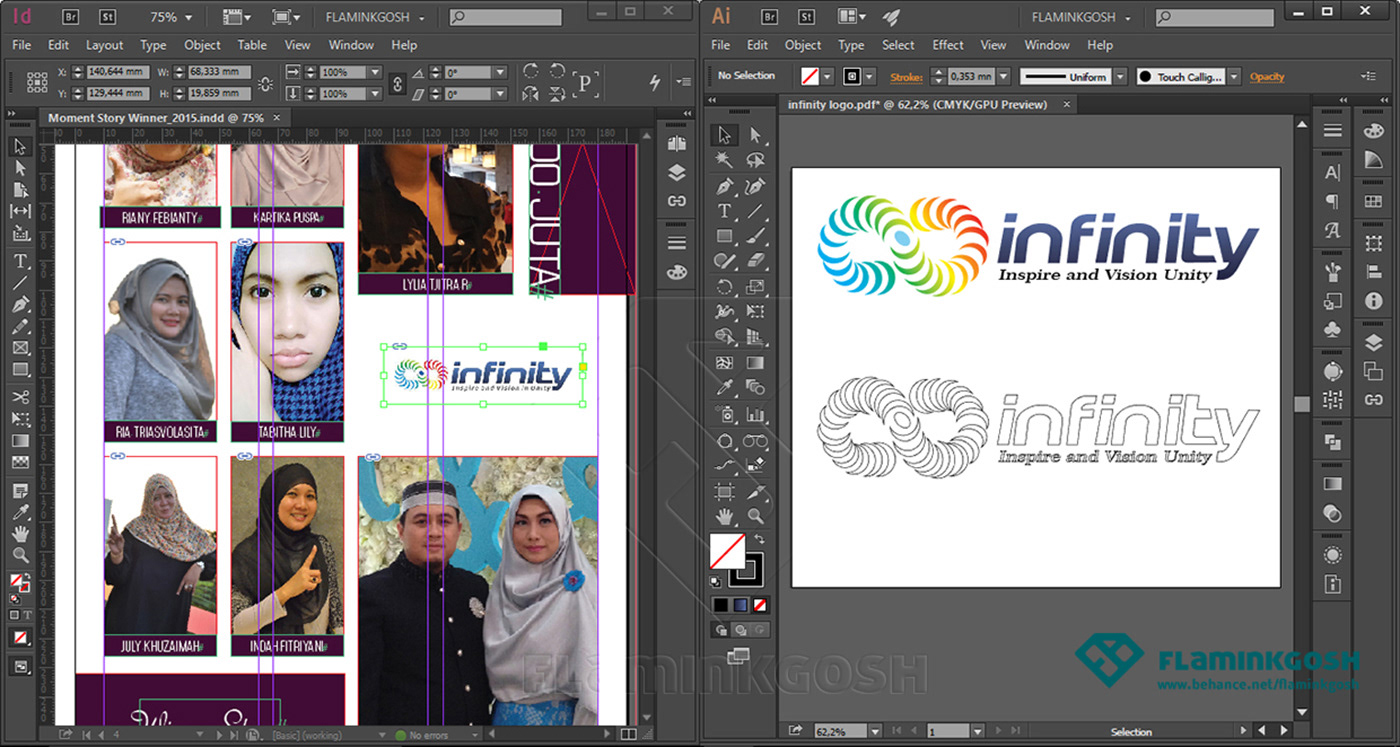Select the Zoom tool in Illustrator
The width and height of the screenshot is (1400, 747).
tap(755, 516)
